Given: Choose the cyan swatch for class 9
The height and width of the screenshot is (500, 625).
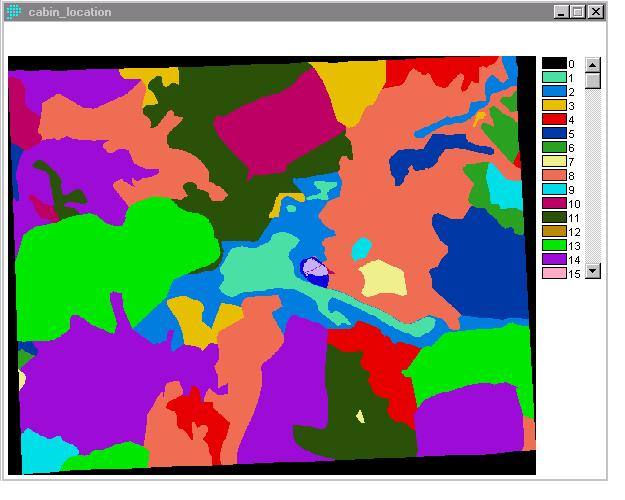Looking at the screenshot, I should click(x=554, y=189).
